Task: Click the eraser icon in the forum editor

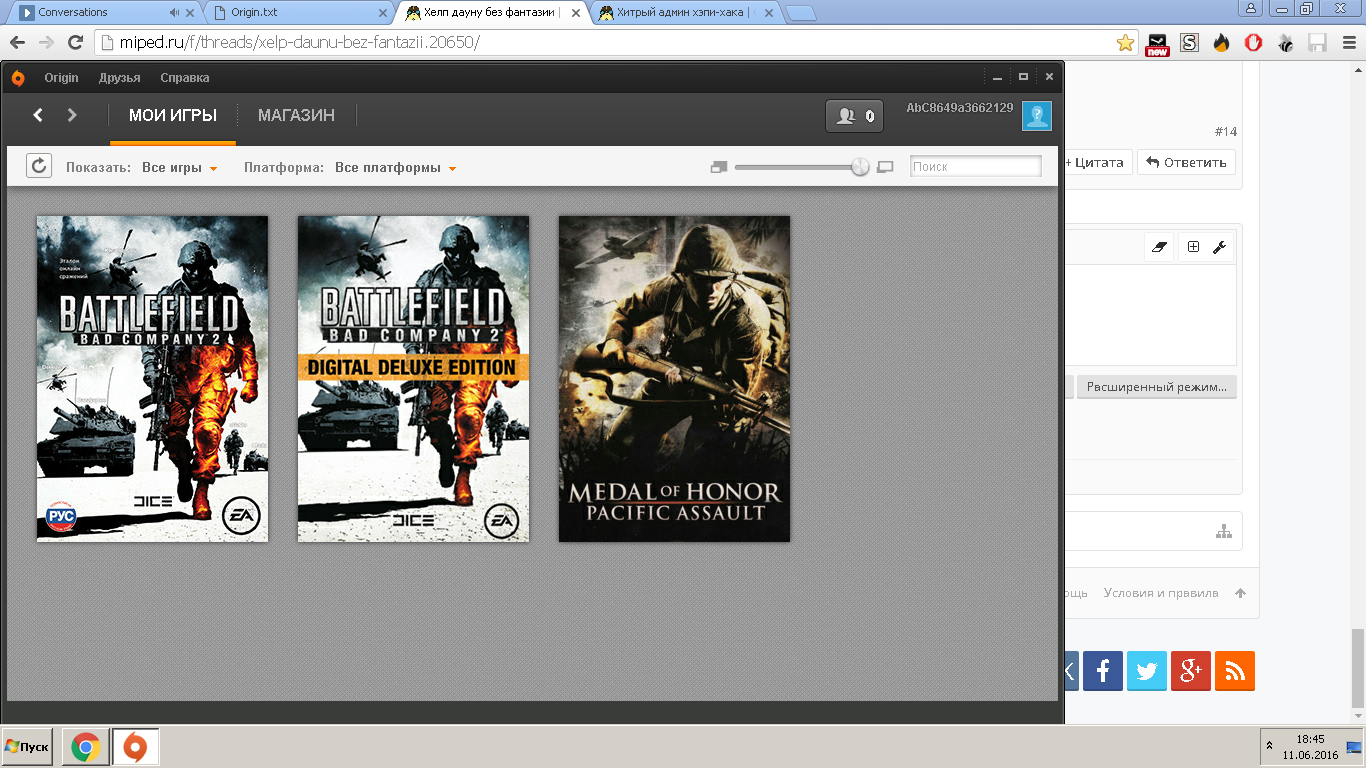Action: click(x=1160, y=247)
